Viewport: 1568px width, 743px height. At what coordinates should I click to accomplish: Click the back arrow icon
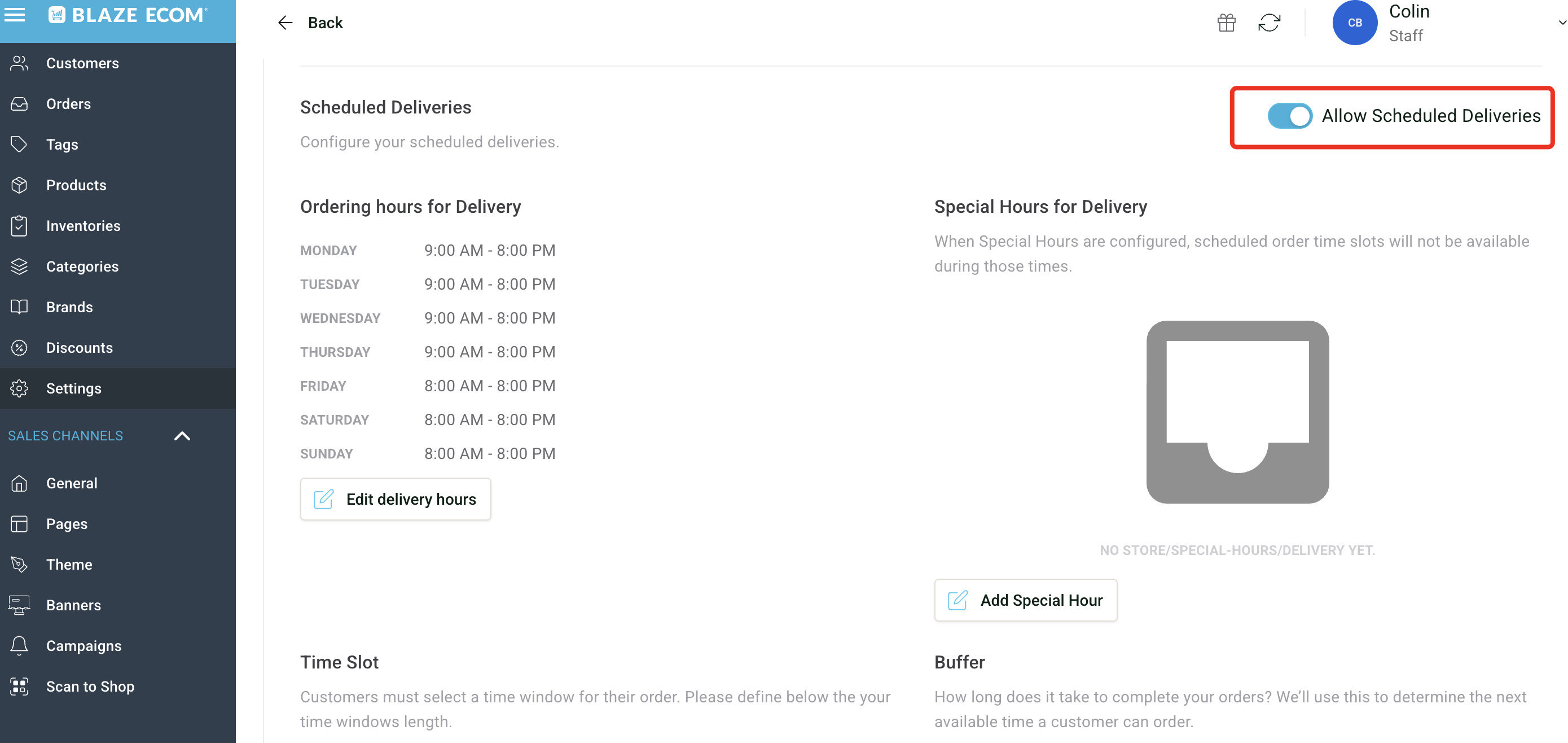pyautogui.click(x=285, y=23)
